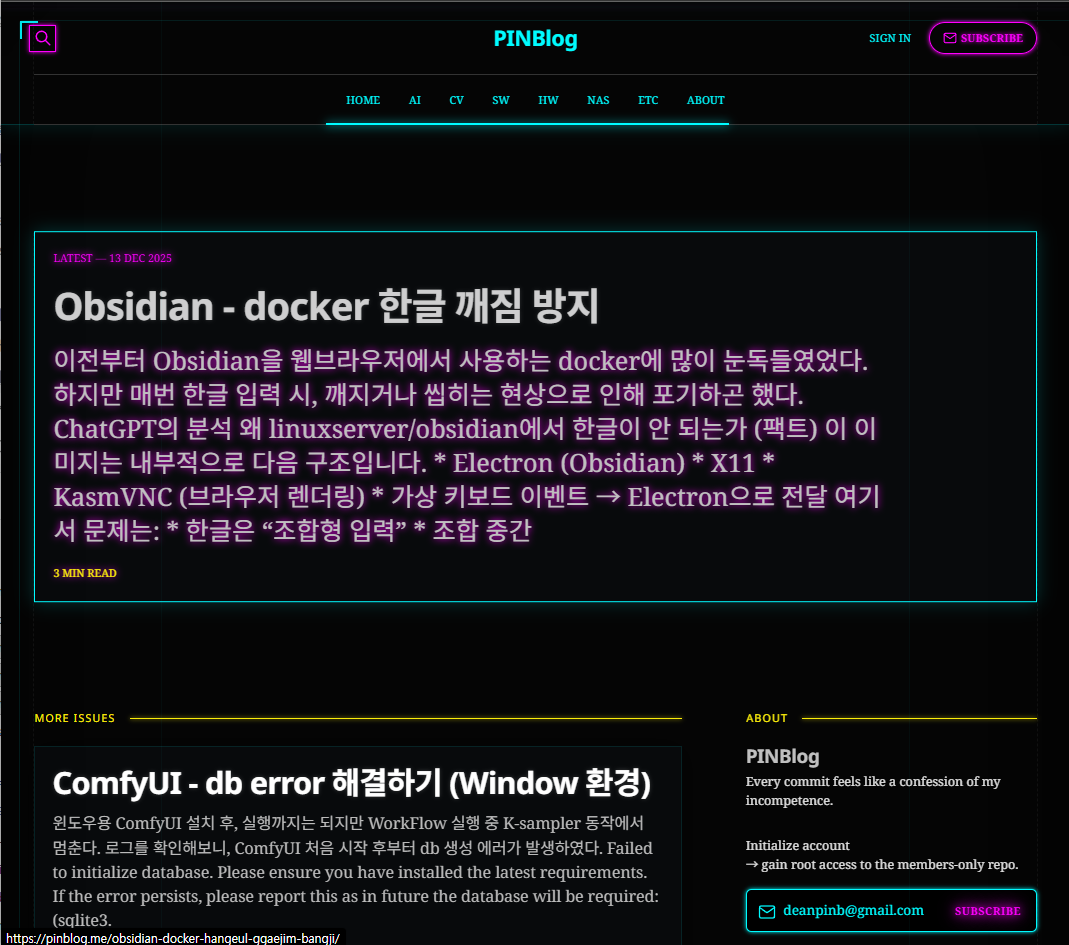1069x945 pixels.
Task: Select the CV navigation item
Action: [x=456, y=100]
